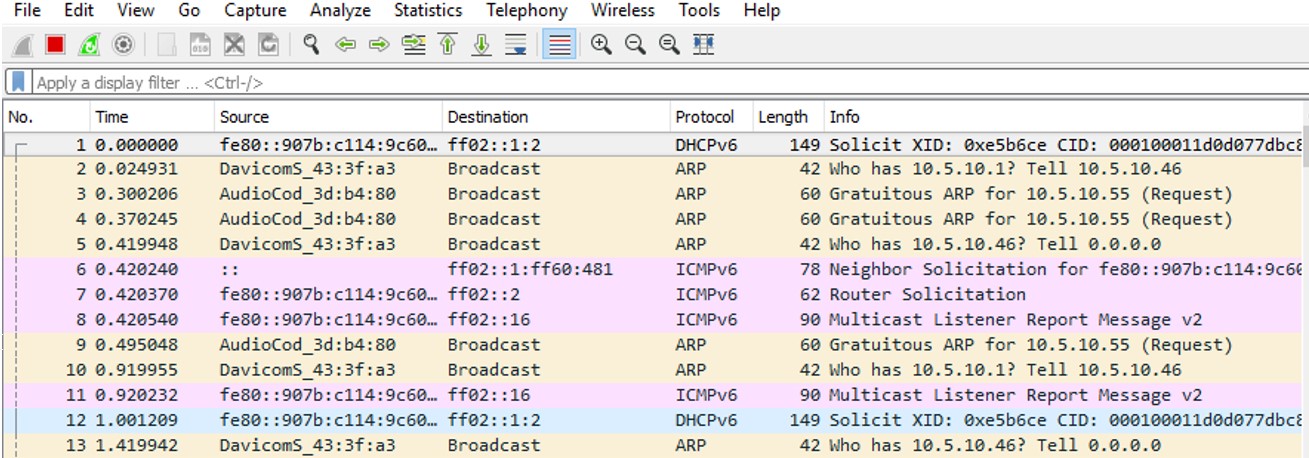Select packet 5 Who has 10.5.10.46
Image resolution: width=1309 pixels, height=458 pixels.
(651, 244)
